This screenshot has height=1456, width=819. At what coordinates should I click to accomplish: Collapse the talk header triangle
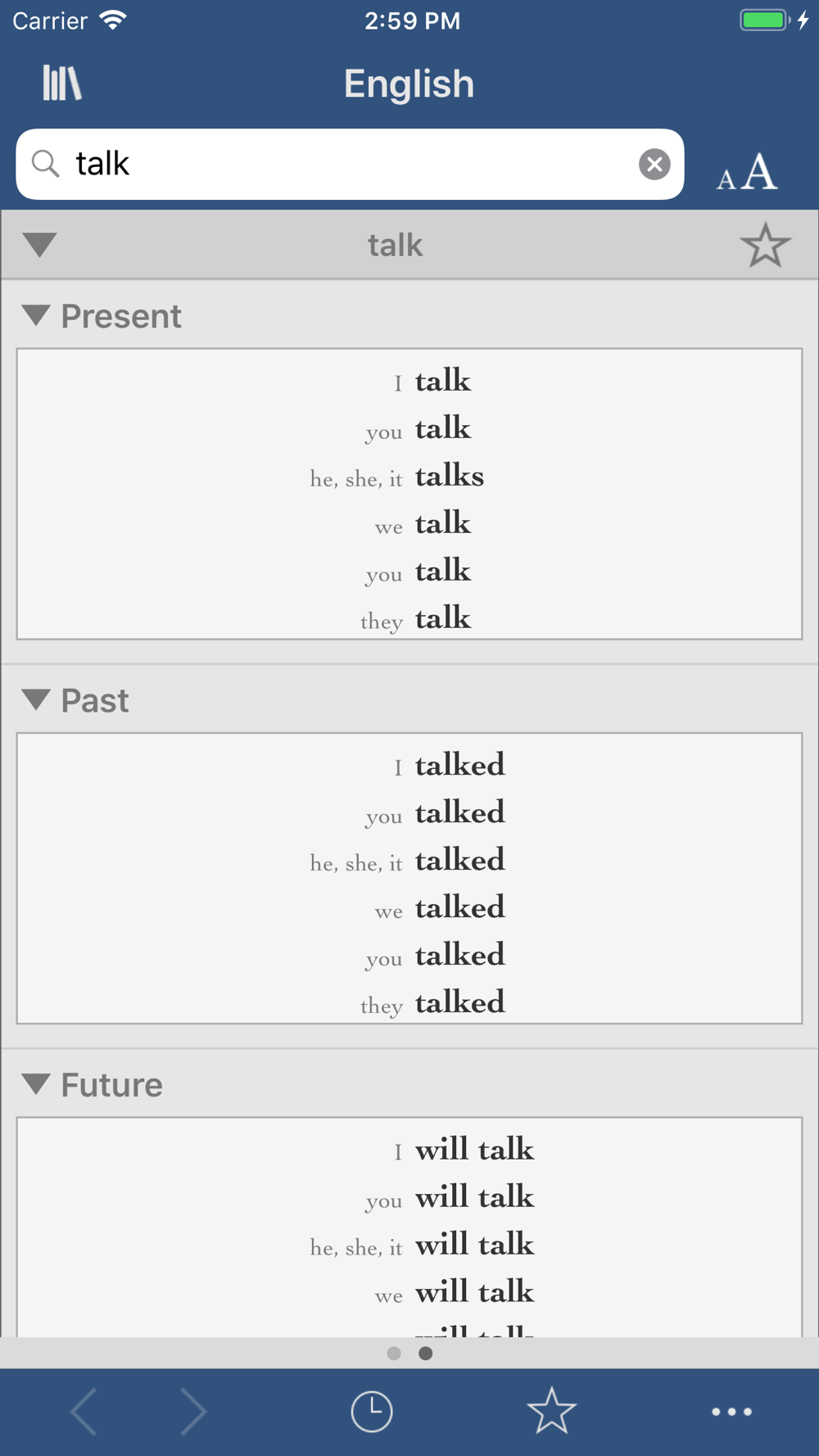click(x=39, y=244)
